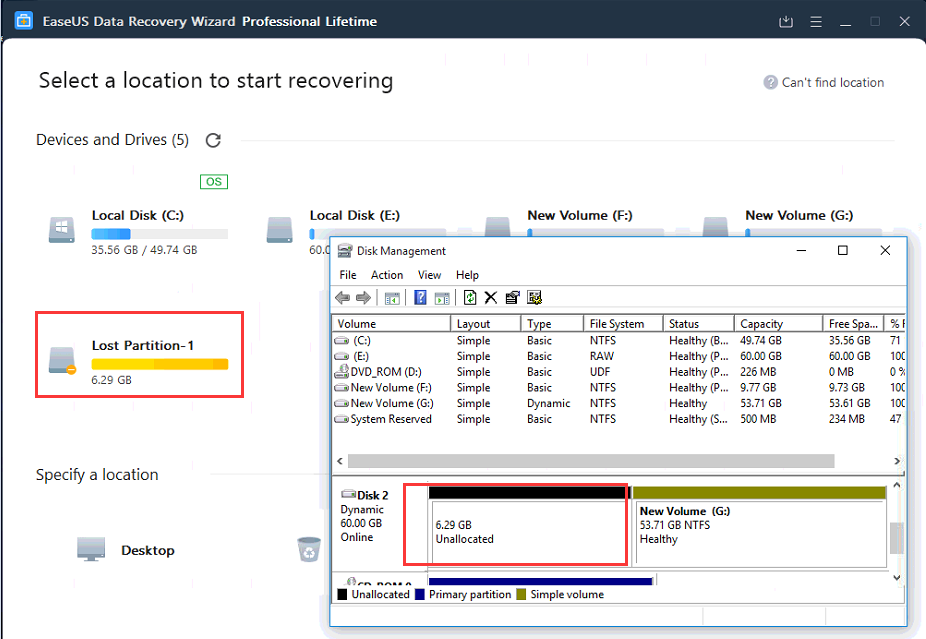Viewport: 926px width, 639px height.
Task: Click the Forward arrow in Disk Management toolbar
Action: (363, 298)
